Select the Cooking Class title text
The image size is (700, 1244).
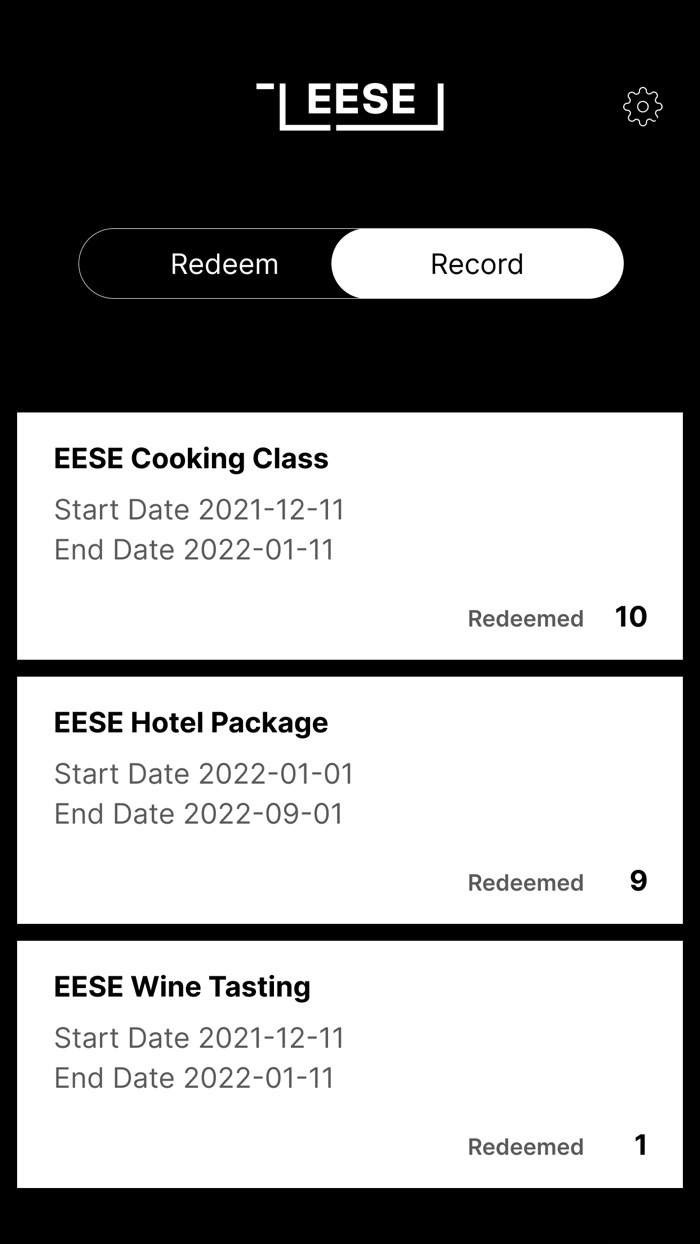click(x=191, y=458)
